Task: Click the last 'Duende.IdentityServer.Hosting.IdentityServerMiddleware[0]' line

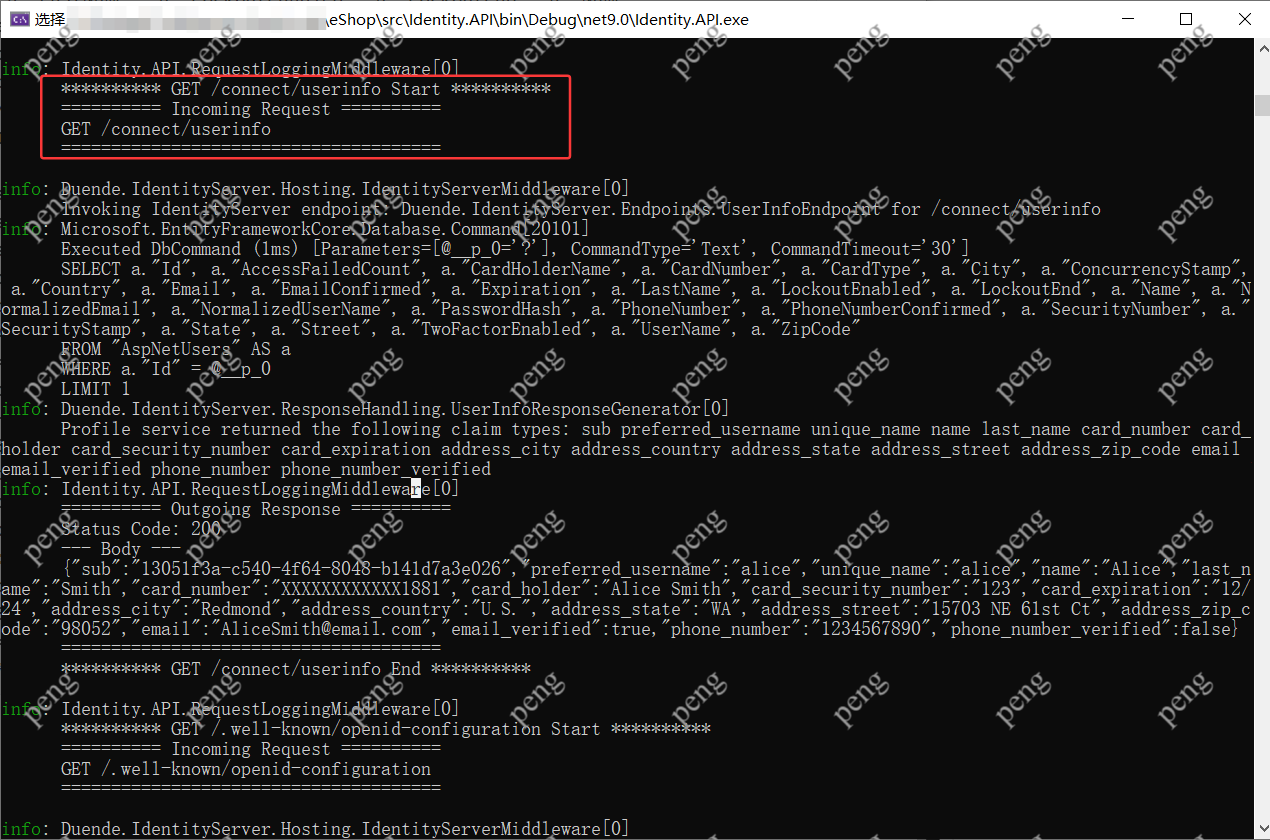Action: click(x=345, y=829)
